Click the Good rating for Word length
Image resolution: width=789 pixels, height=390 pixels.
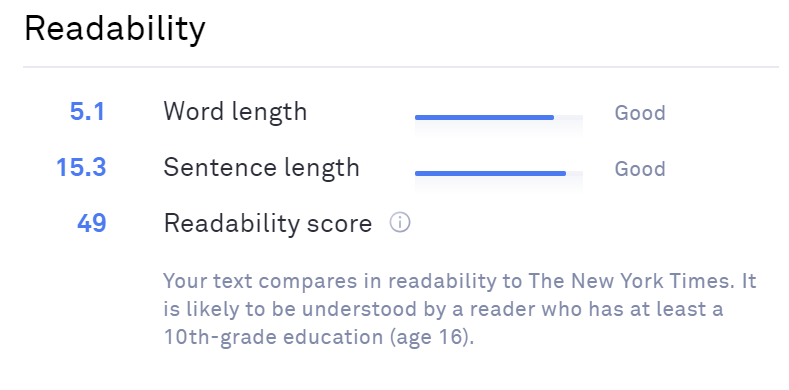(x=640, y=113)
